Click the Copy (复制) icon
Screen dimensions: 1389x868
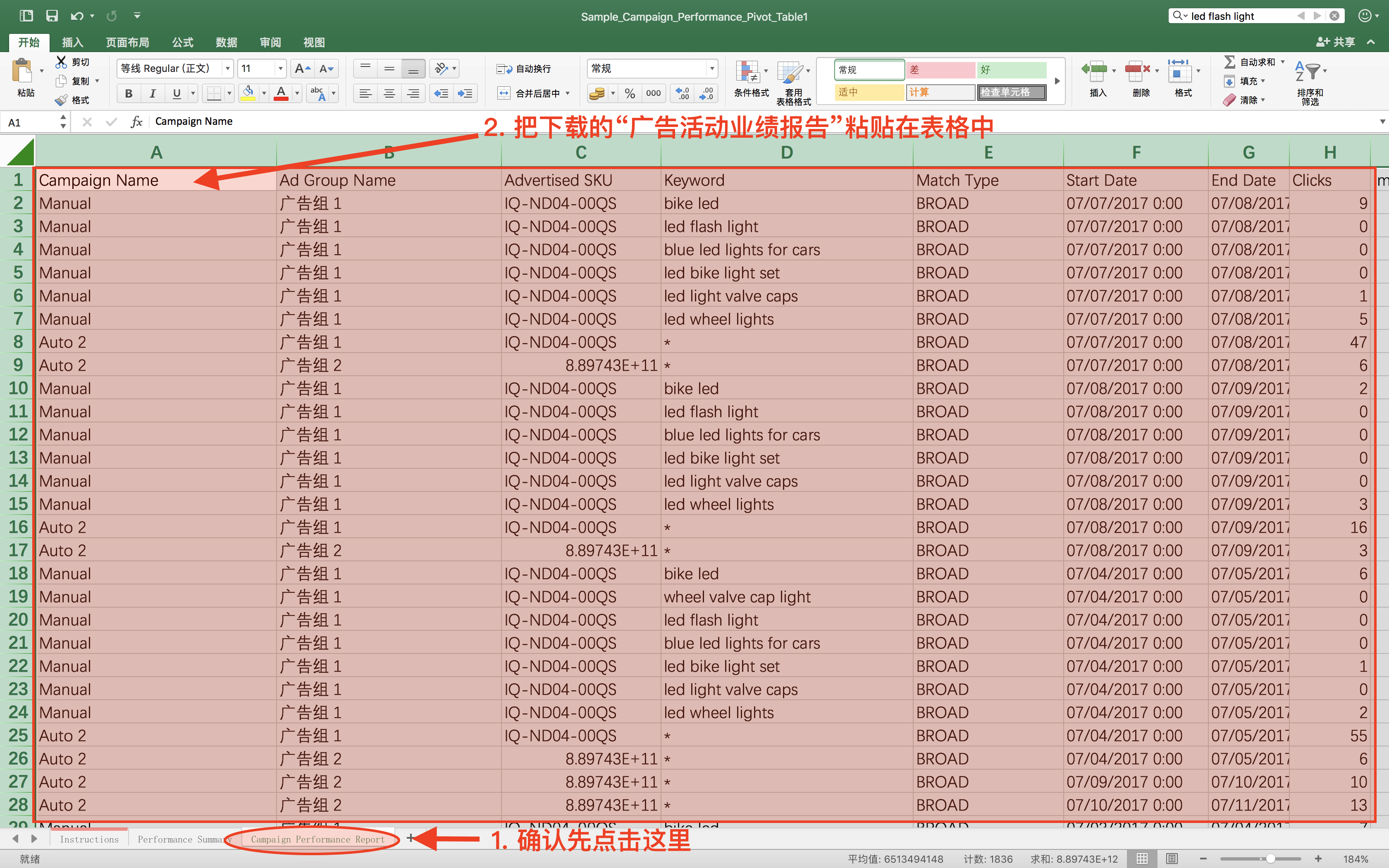pos(61,81)
